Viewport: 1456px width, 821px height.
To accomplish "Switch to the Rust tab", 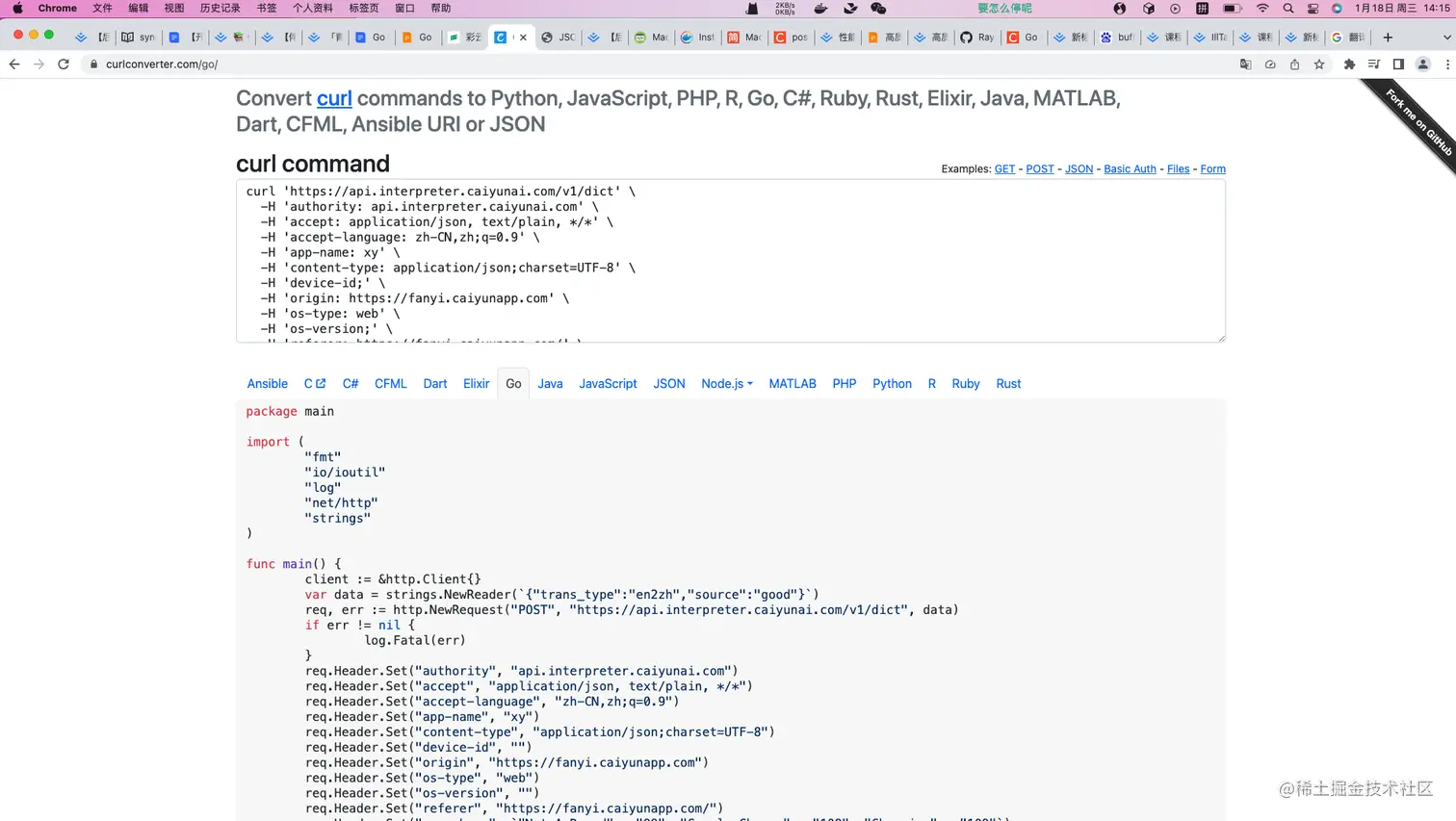I will click(1008, 383).
